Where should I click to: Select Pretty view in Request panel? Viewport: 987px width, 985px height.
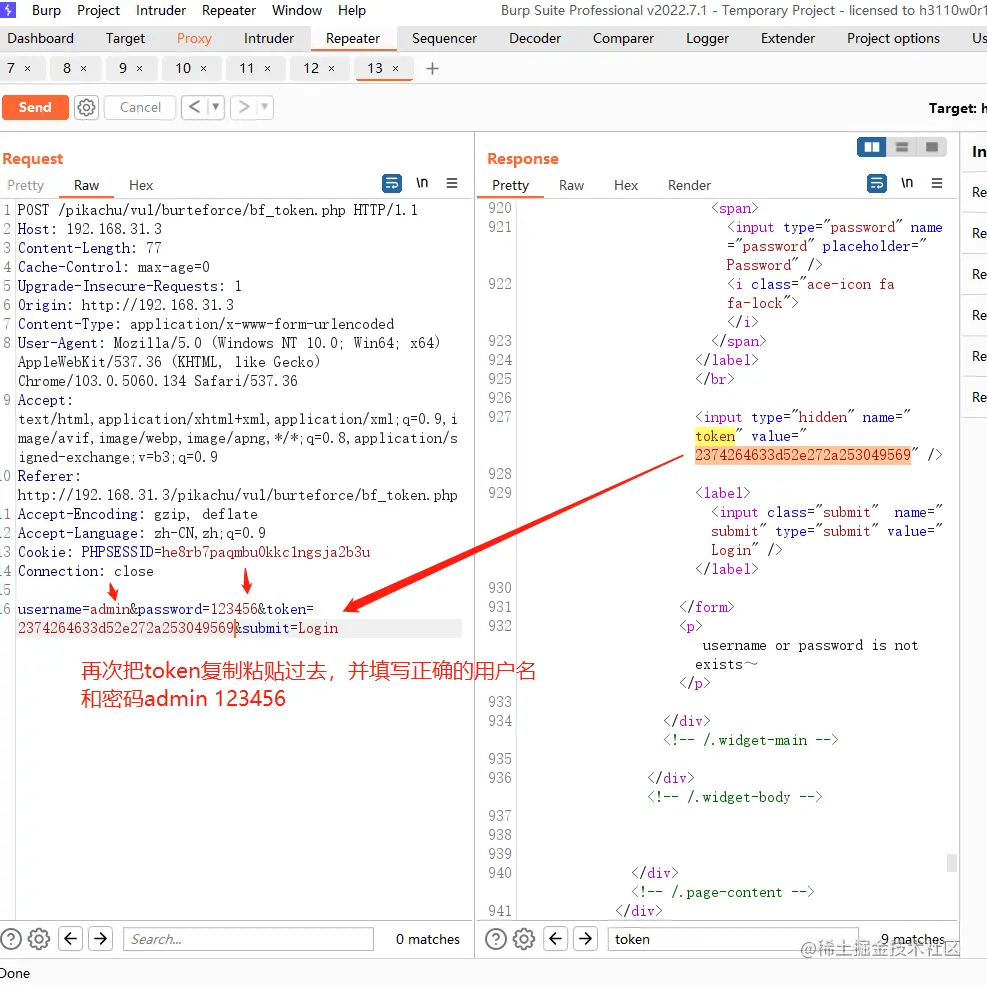click(25, 186)
